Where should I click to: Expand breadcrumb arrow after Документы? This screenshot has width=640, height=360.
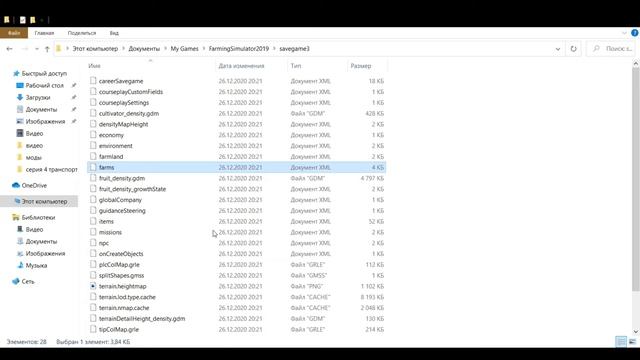coord(165,49)
